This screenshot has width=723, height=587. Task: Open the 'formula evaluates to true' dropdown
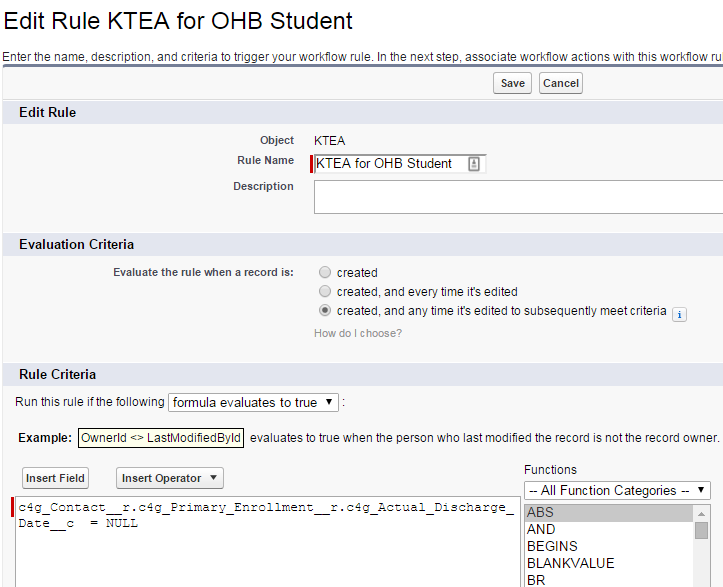pyautogui.click(x=254, y=402)
